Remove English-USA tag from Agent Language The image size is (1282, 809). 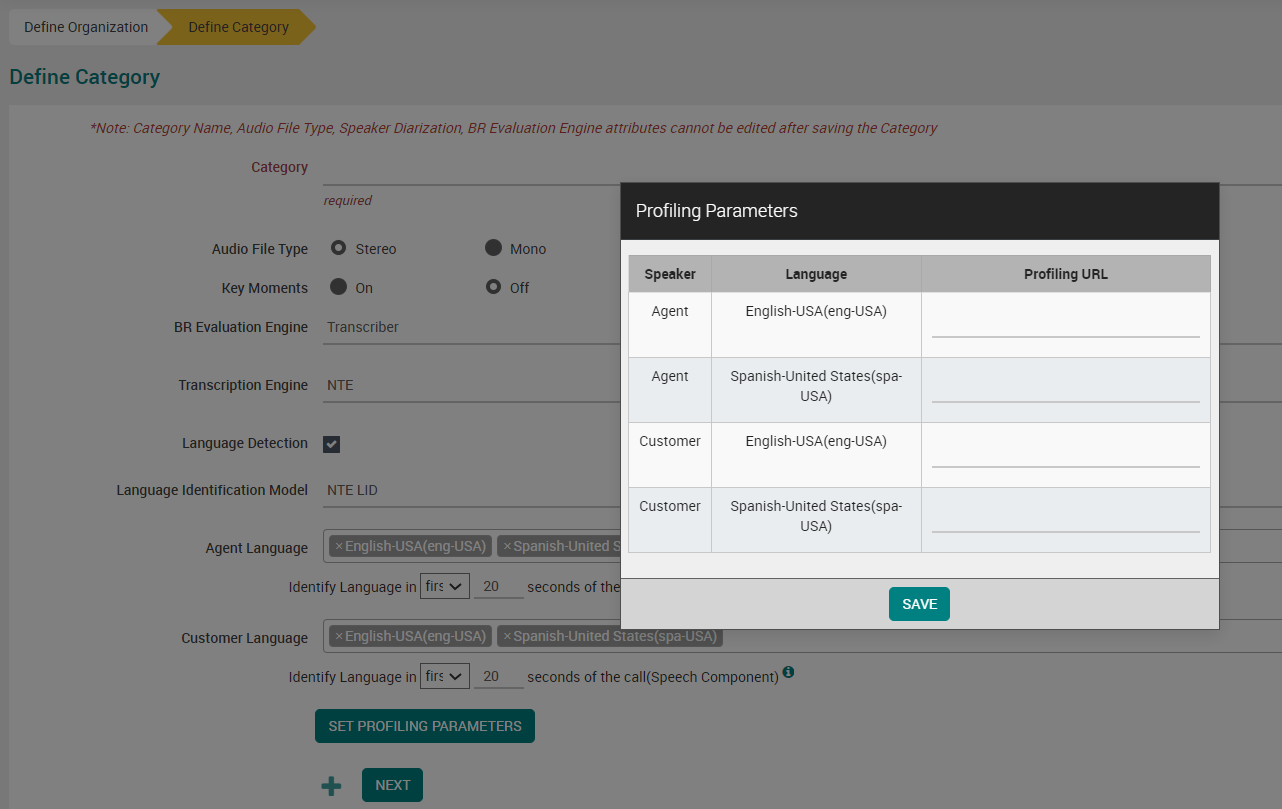339,546
